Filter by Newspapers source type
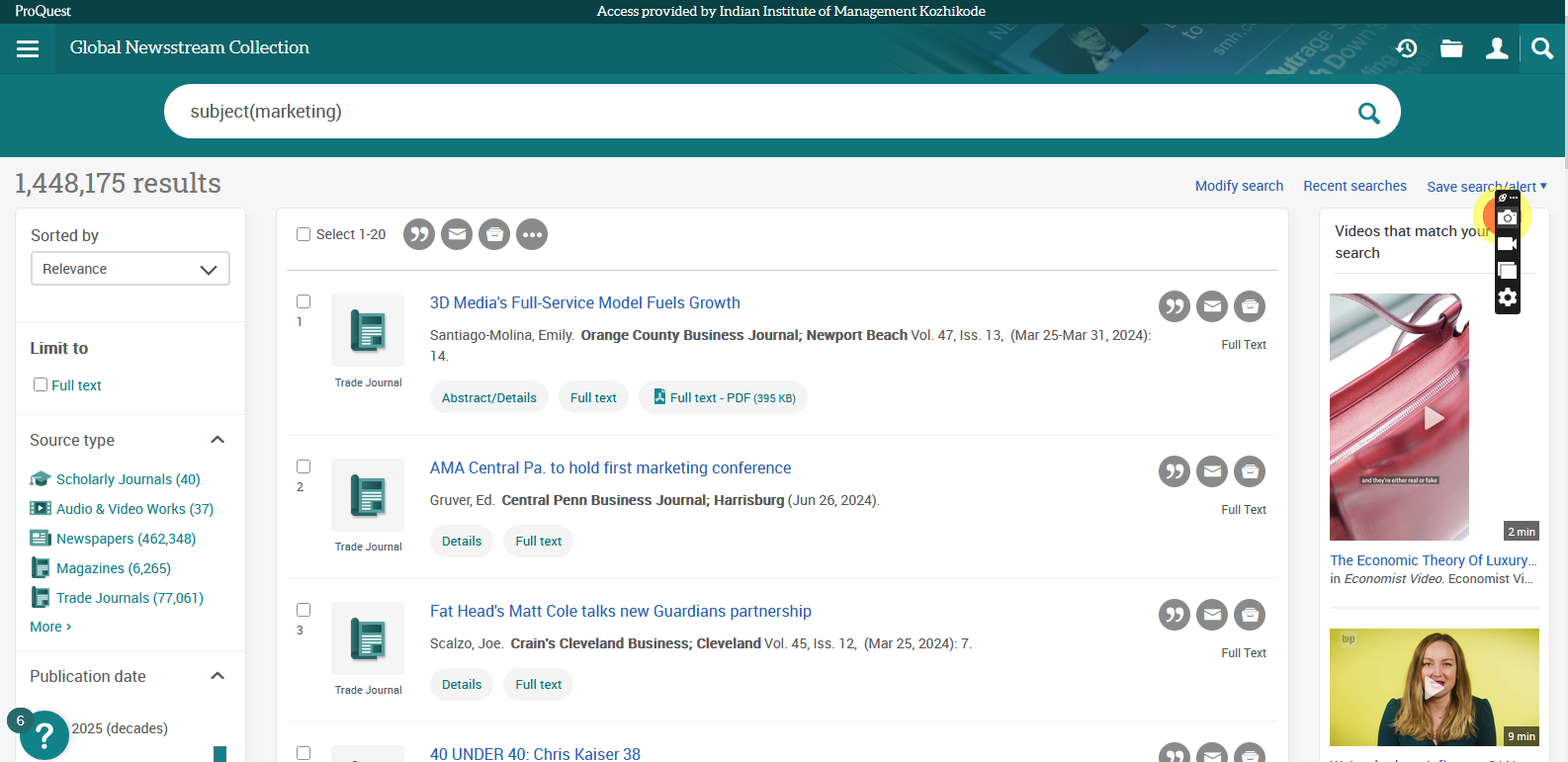The width and height of the screenshot is (1568, 762). [126, 539]
